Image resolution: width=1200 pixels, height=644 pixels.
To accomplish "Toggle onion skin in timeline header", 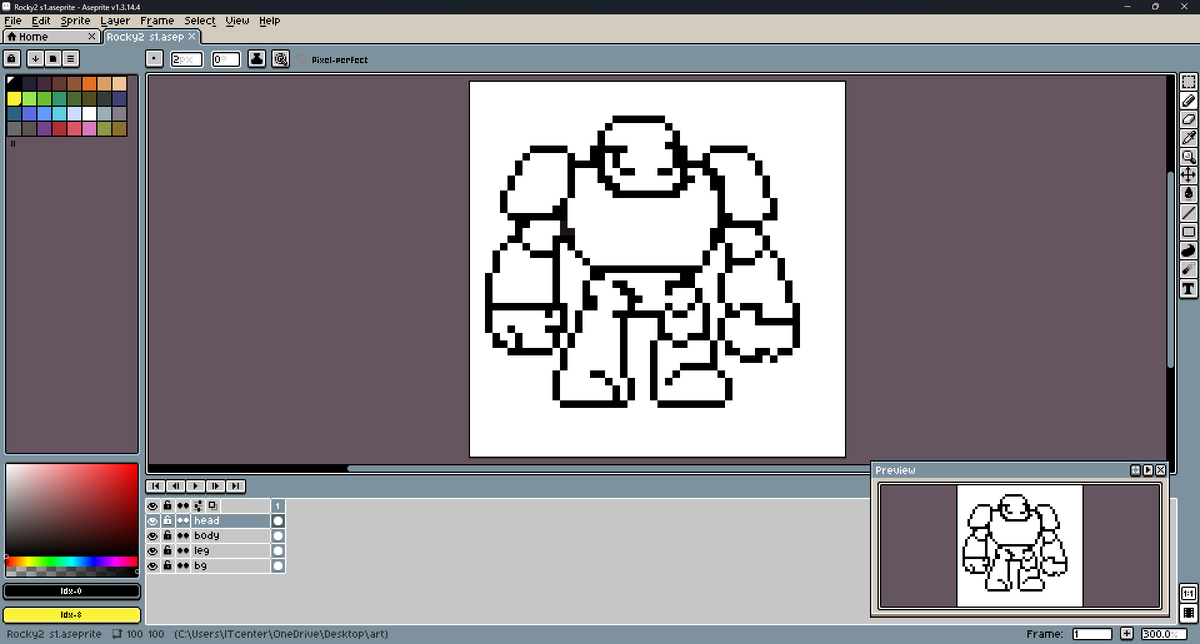I will [213, 506].
